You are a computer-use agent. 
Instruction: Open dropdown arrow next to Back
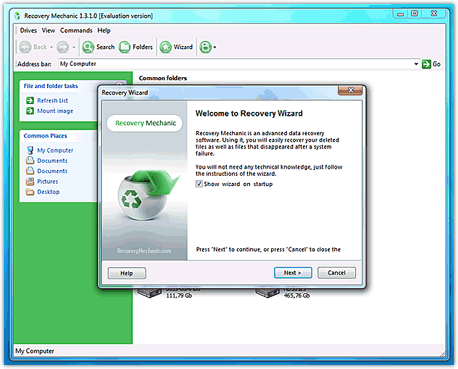(51, 47)
